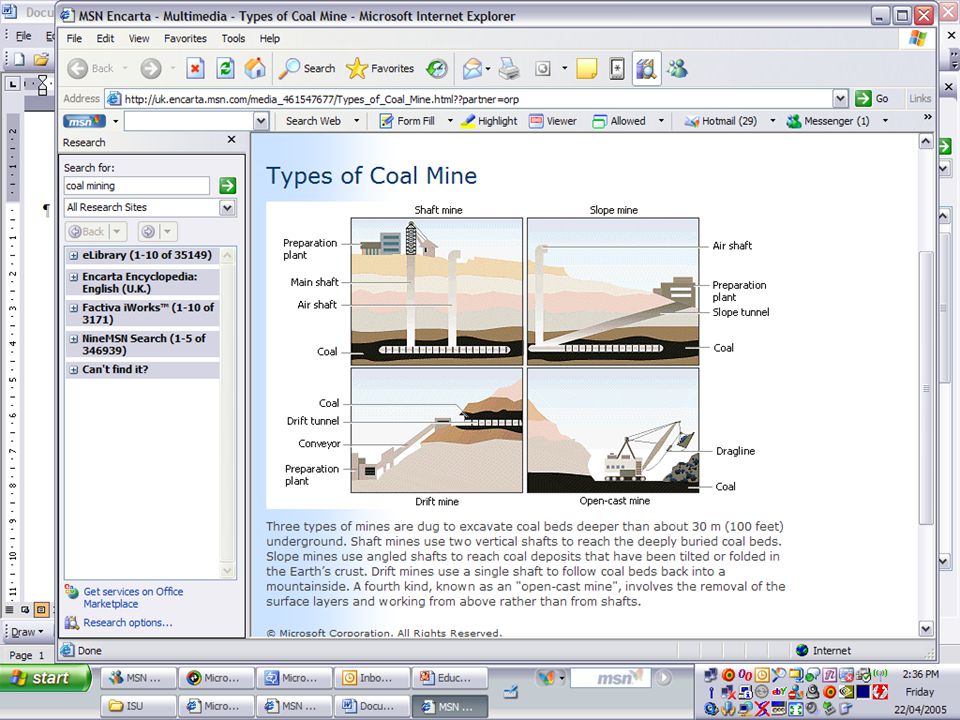Open the Hotmail dropdown arrow

[773, 121]
